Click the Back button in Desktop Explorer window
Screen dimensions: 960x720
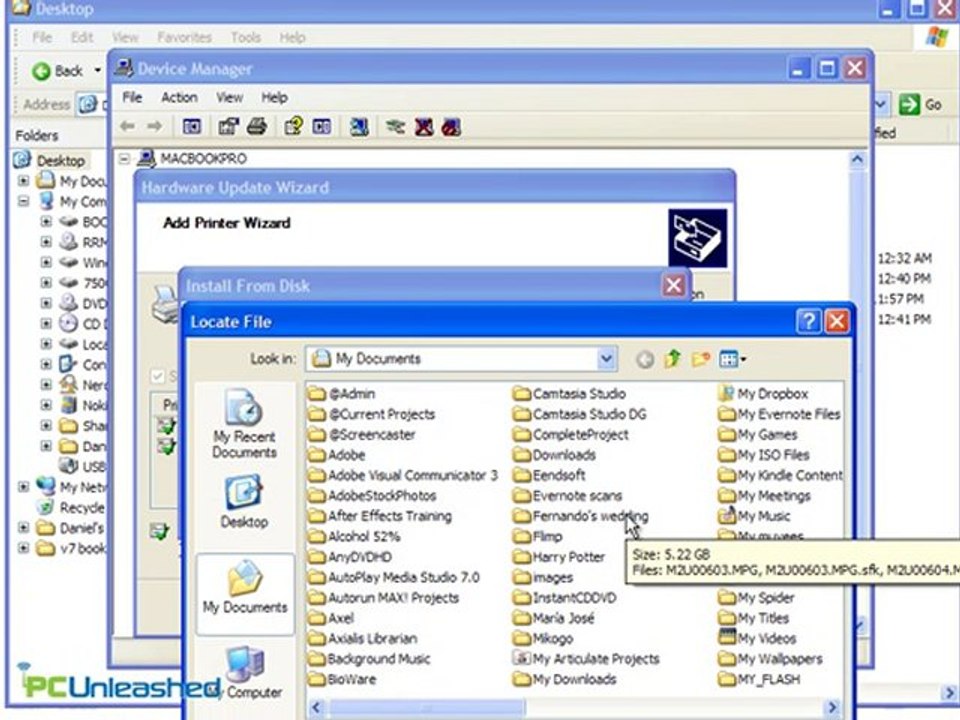click(58, 71)
